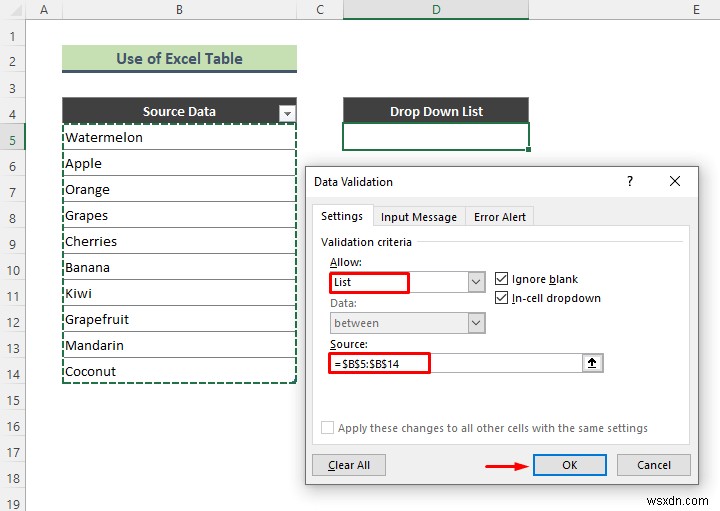Select column D header
The image size is (720, 511).
436,9
